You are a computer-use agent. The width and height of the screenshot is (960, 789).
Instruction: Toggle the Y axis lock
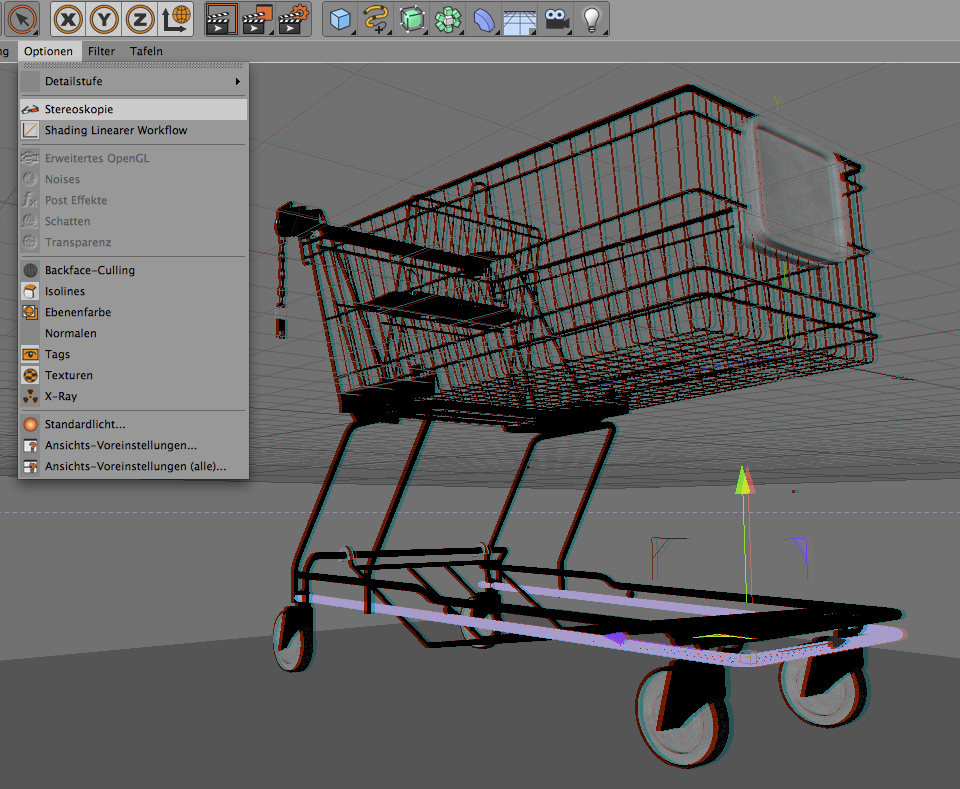(x=104, y=18)
